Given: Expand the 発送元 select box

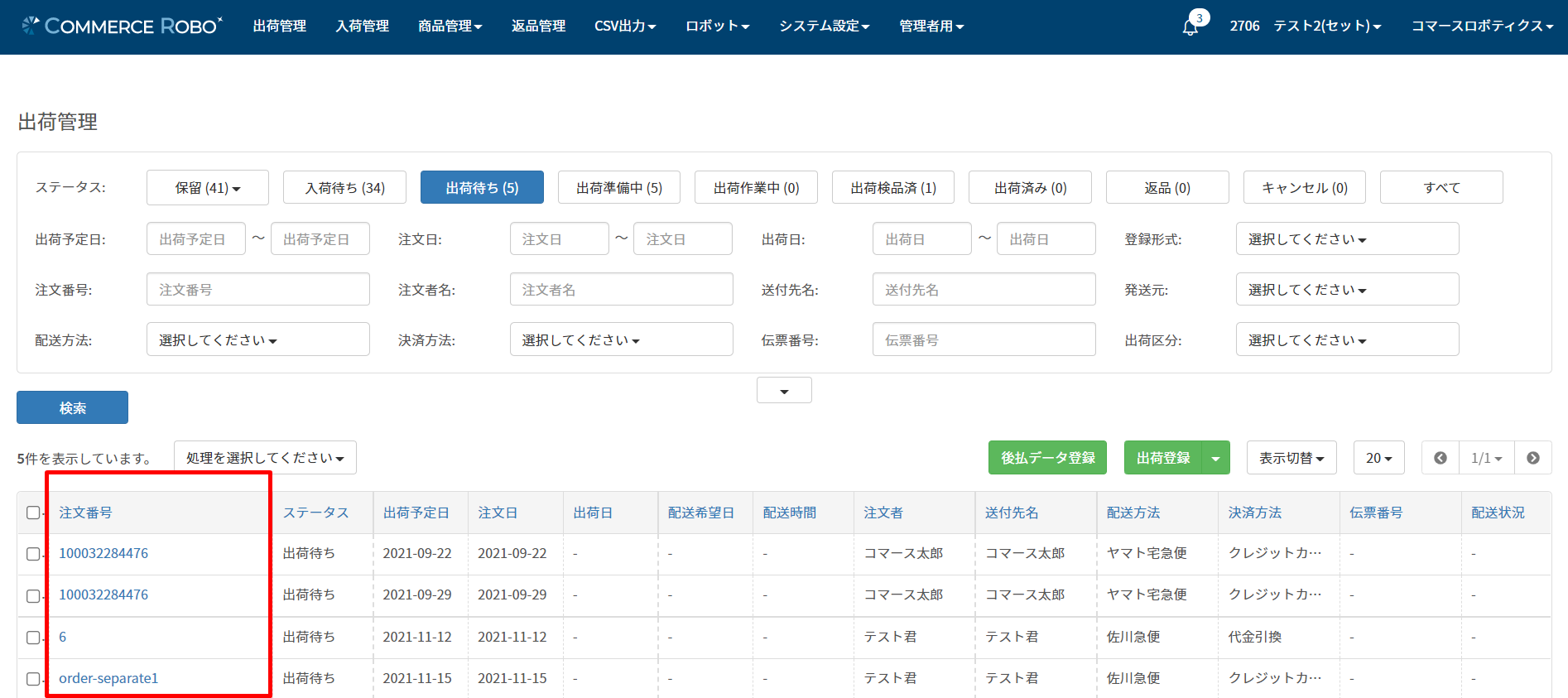Looking at the screenshot, I should 1347,289.
